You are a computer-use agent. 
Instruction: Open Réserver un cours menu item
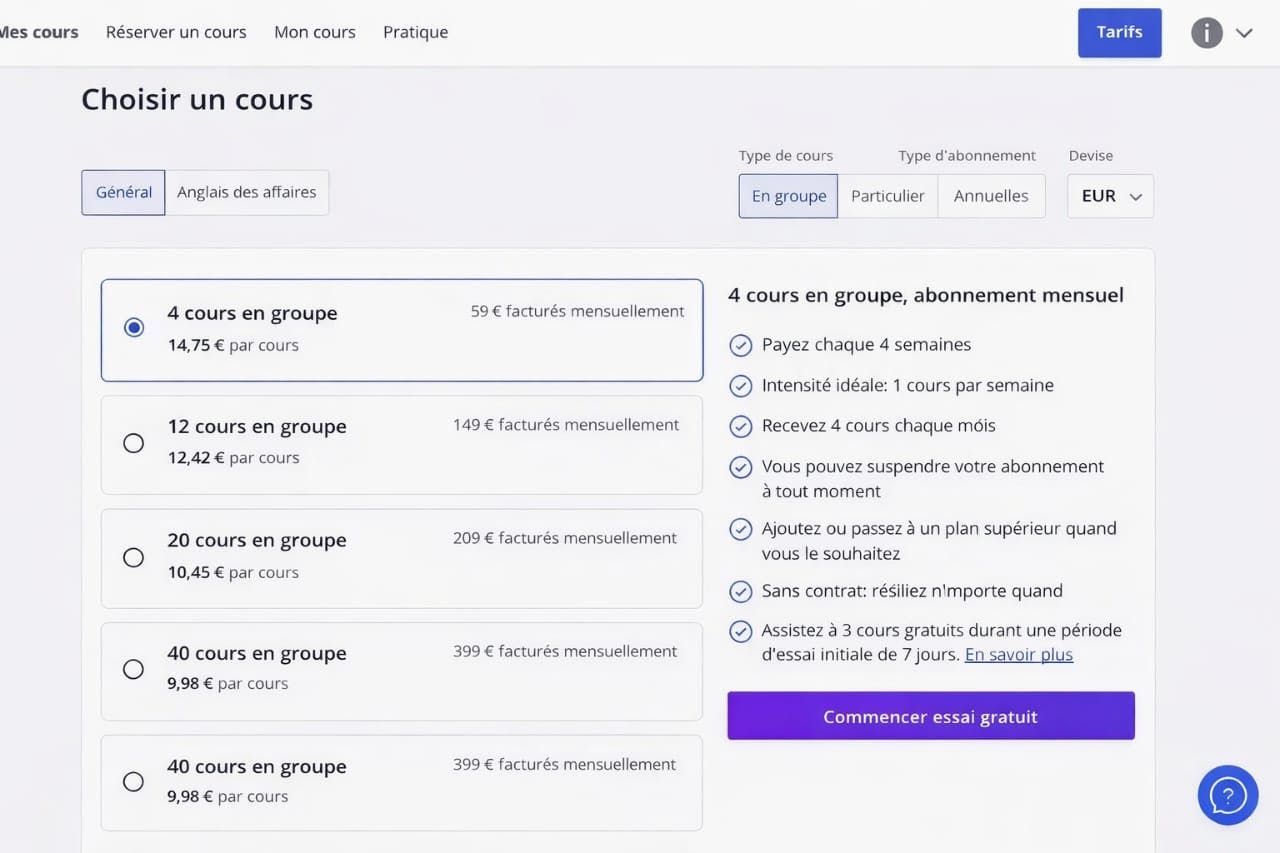176,32
